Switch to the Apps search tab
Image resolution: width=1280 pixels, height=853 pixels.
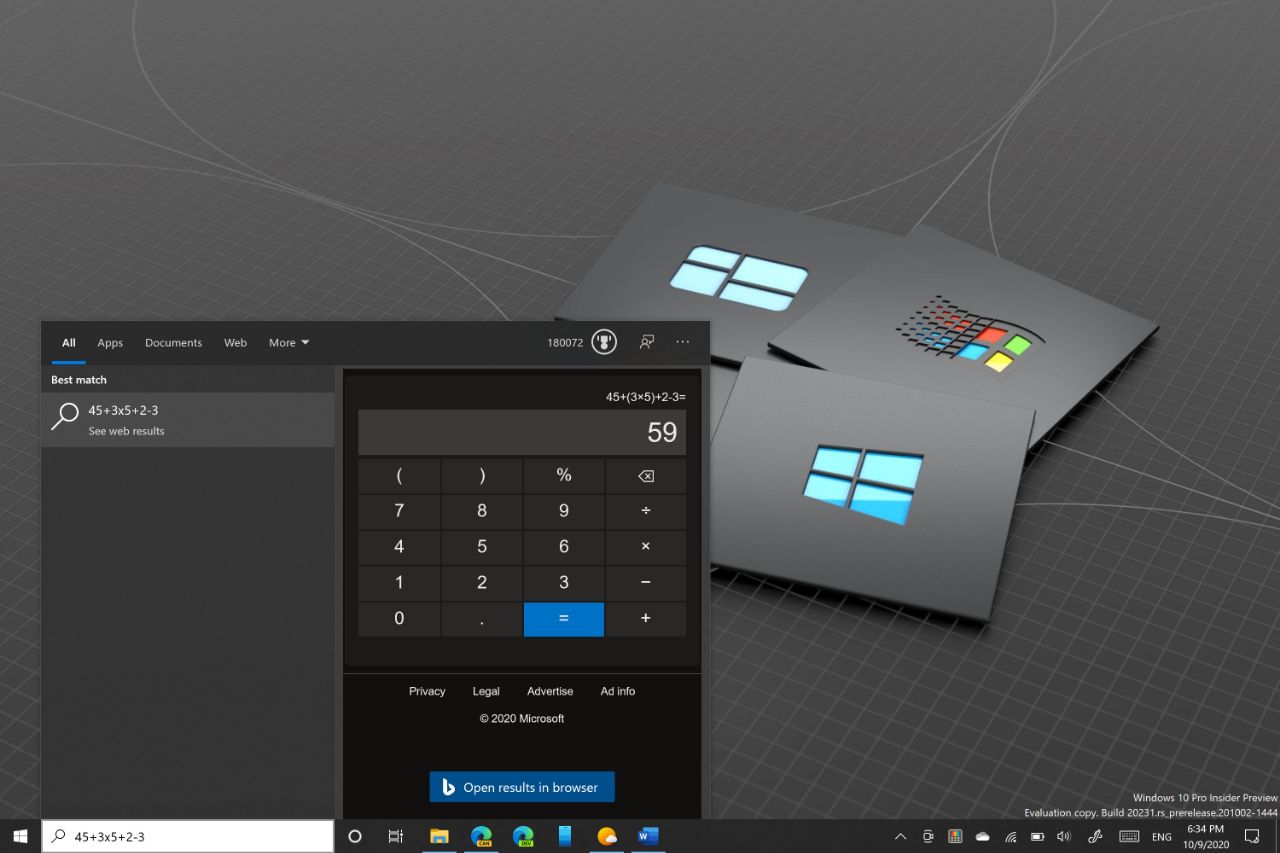tap(110, 343)
